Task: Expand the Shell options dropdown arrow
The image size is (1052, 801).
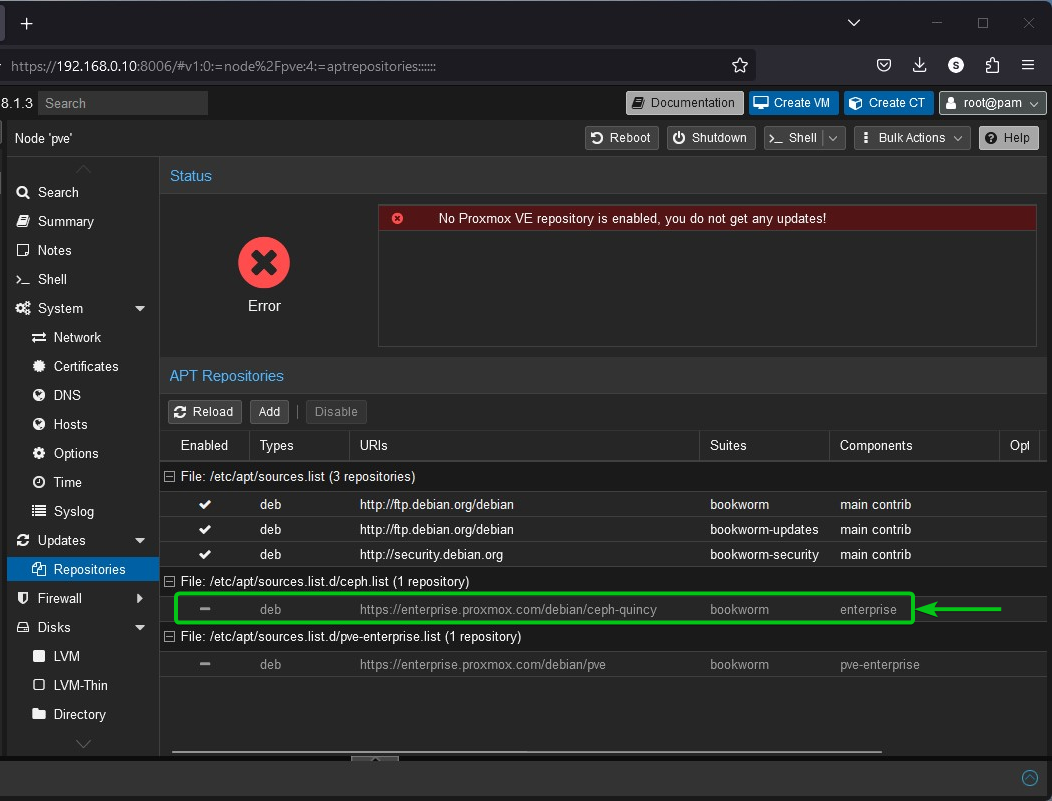Action: pyautogui.click(x=833, y=138)
